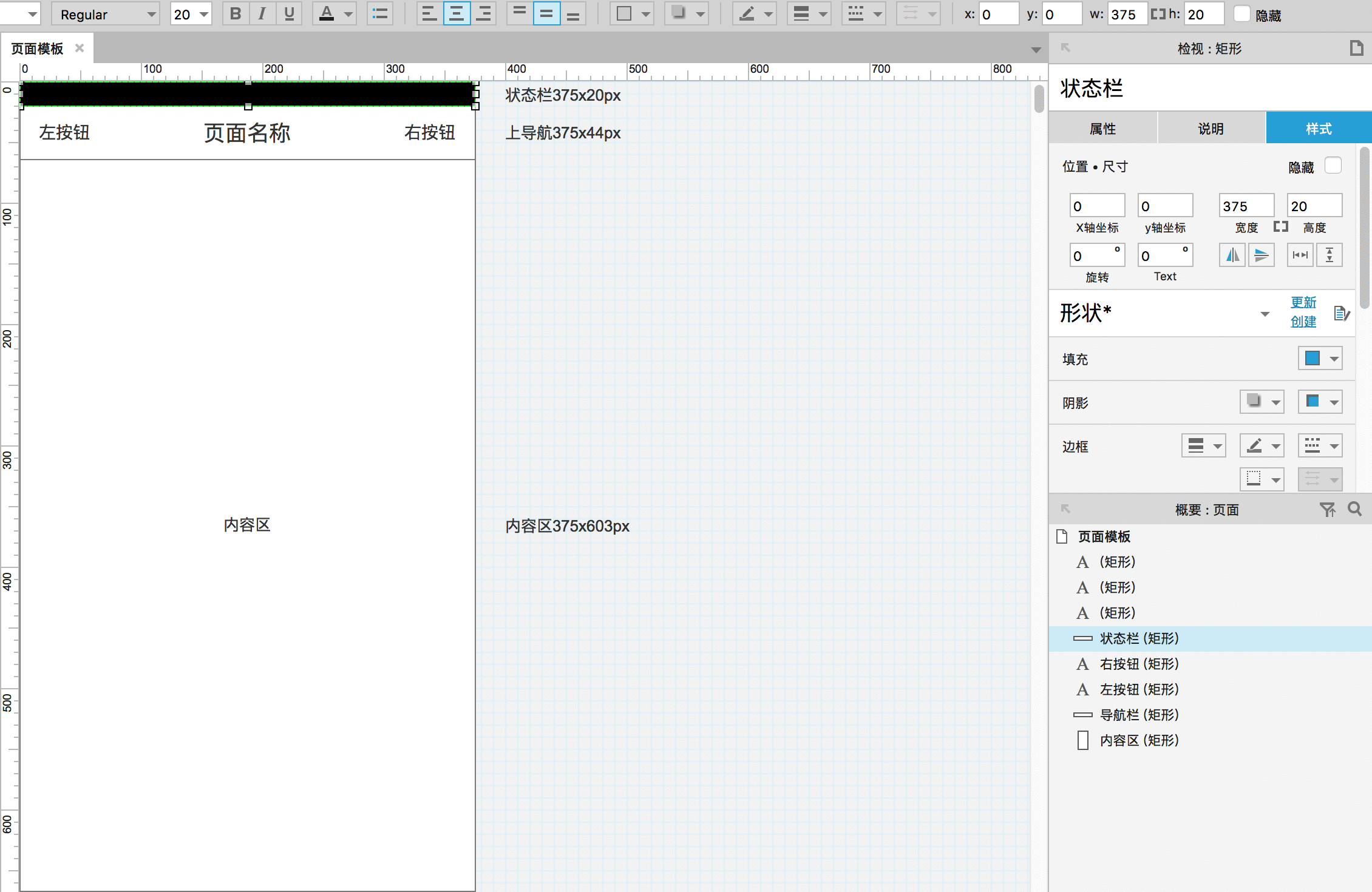
Task: Select 内容区 (矩形) in outline
Action: 1211,740
